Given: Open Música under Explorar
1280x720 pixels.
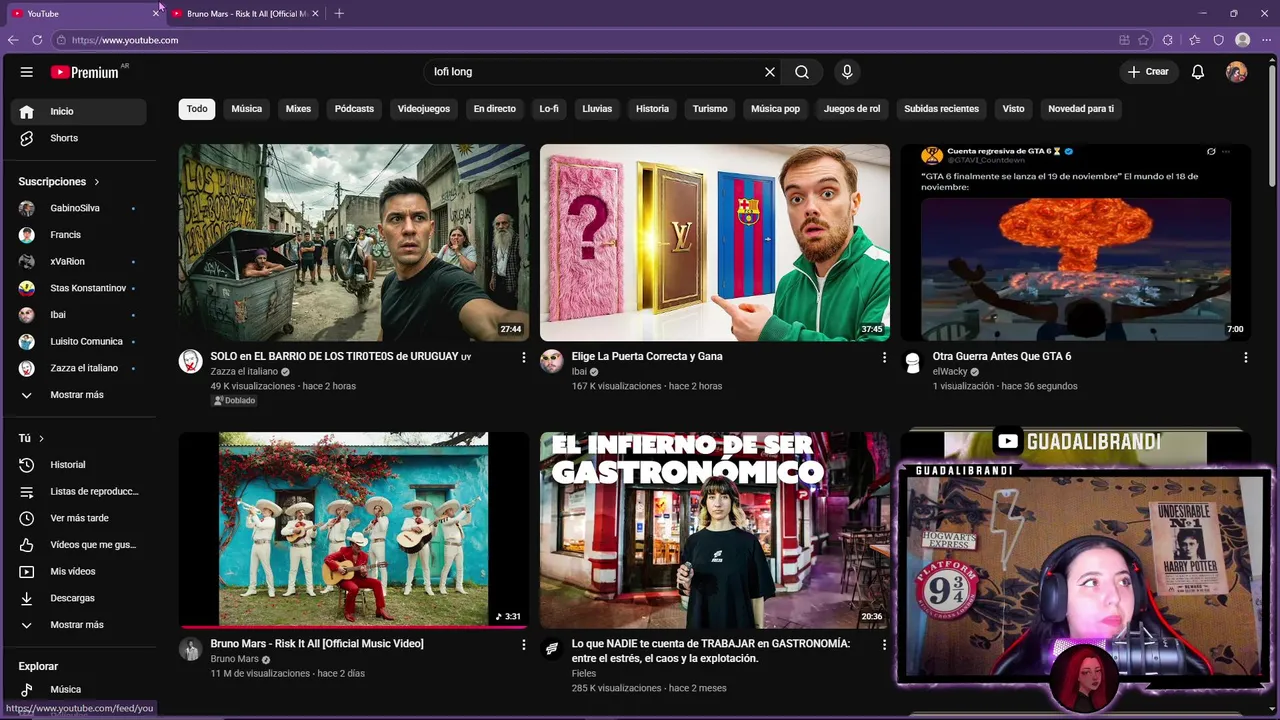Looking at the screenshot, I should point(80,689).
